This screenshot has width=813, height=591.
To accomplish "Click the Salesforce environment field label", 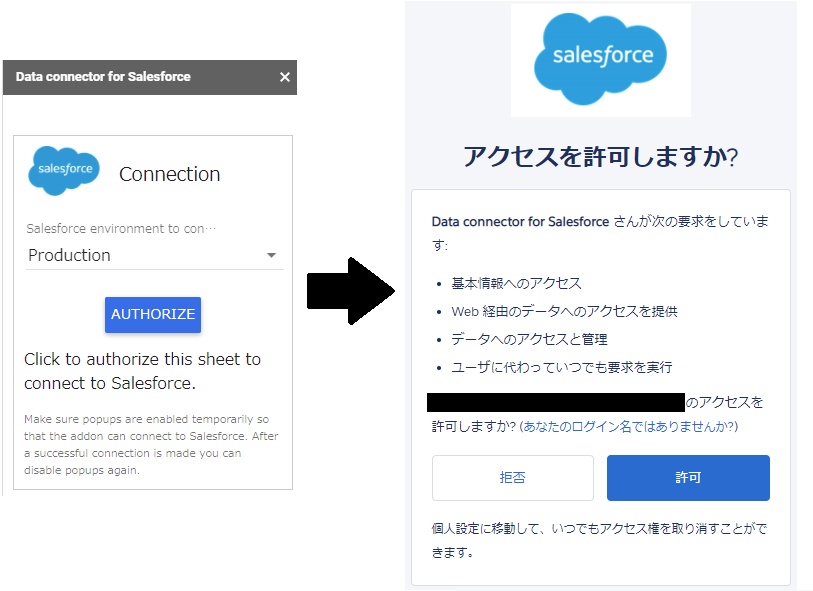I will 121,228.
